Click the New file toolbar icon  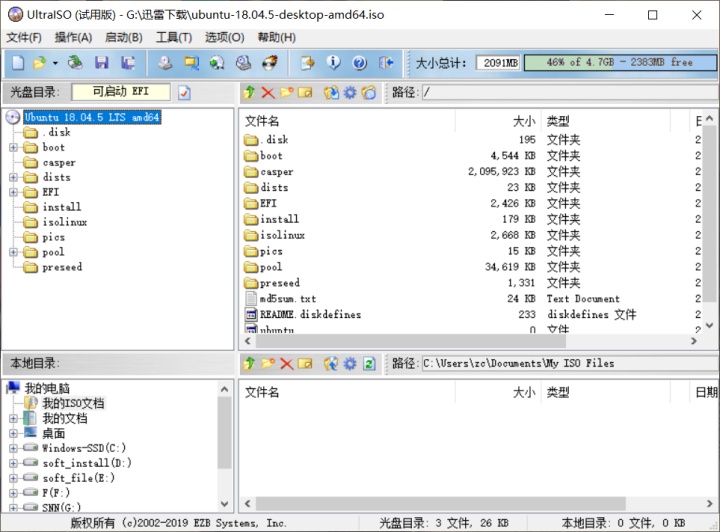pyautogui.click(x=18, y=62)
